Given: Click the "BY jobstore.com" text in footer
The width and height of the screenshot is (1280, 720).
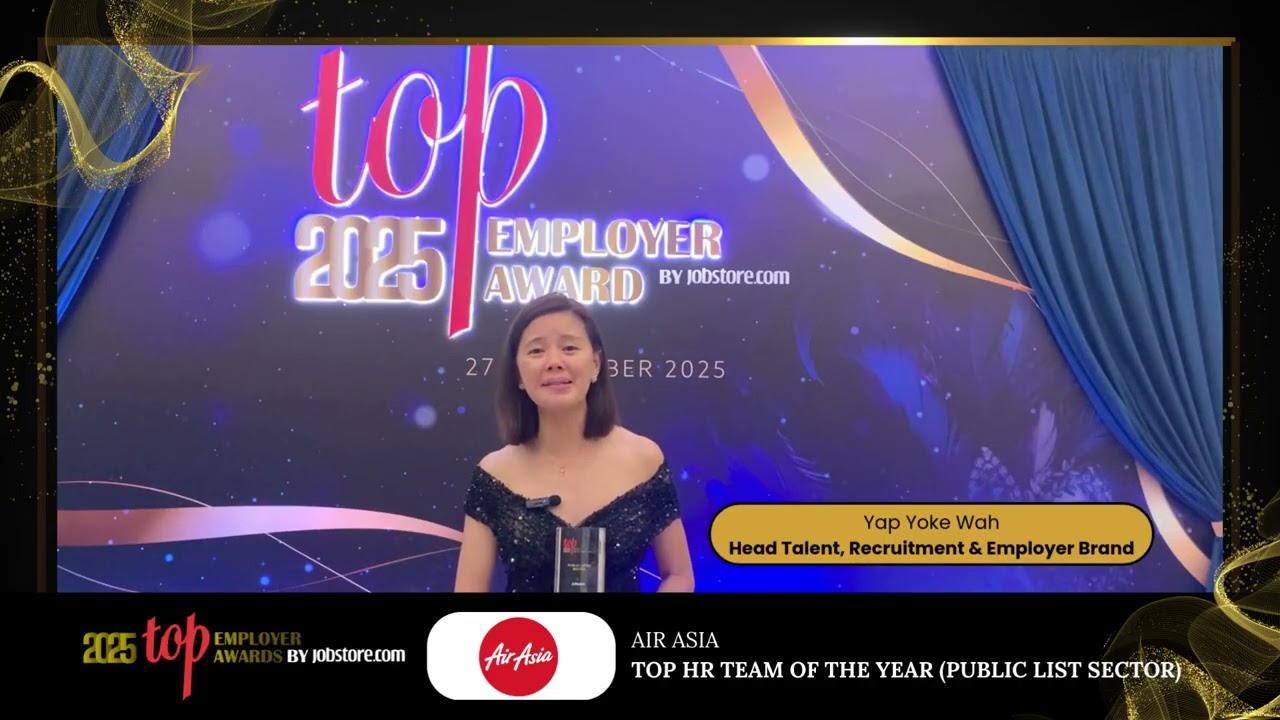Looking at the screenshot, I should 346,656.
